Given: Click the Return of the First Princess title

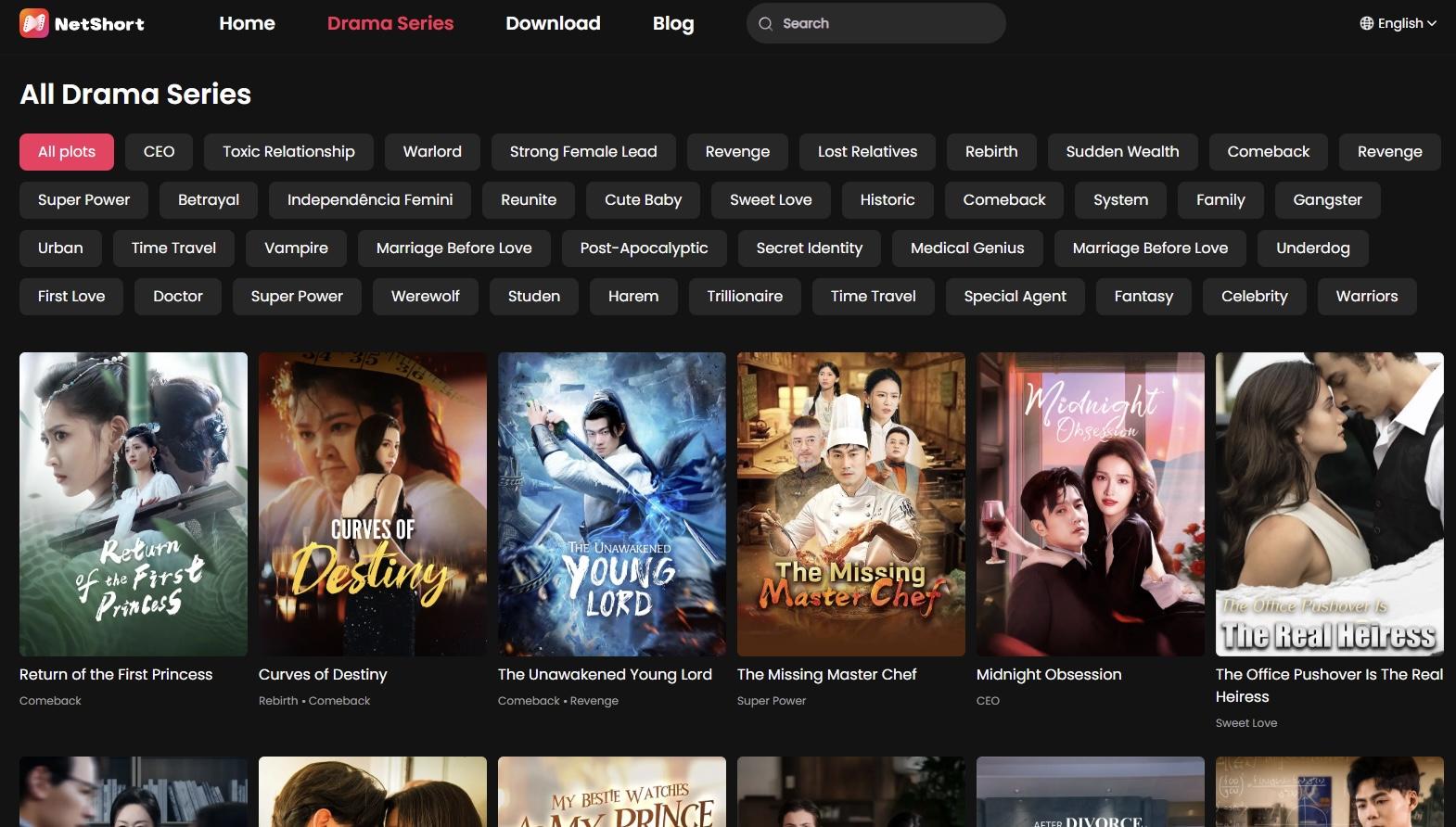Looking at the screenshot, I should [x=116, y=675].
